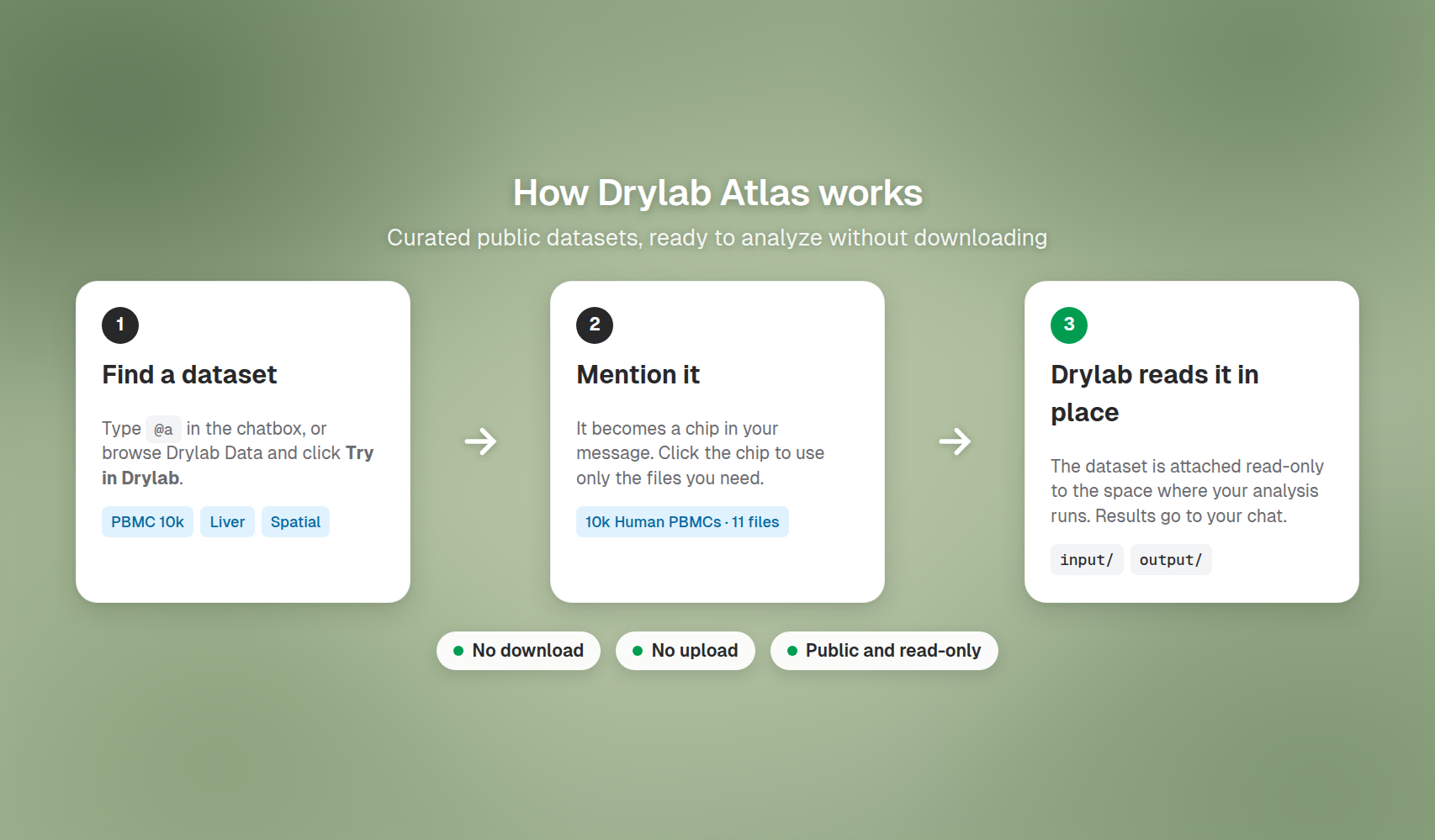Click the Mention it heading
This screenshot has width=1435, height=840.
click(638, 374)
